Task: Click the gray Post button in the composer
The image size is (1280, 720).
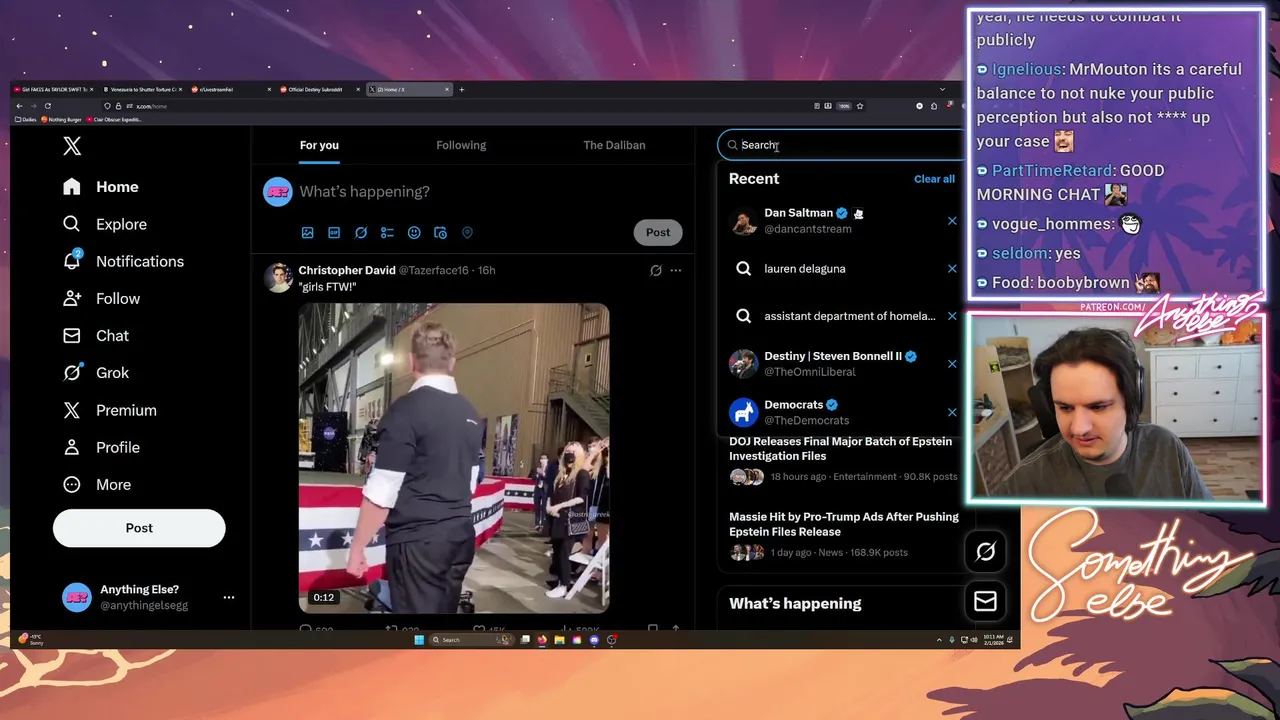Action: pyautogui.click(x=658, y=232)
